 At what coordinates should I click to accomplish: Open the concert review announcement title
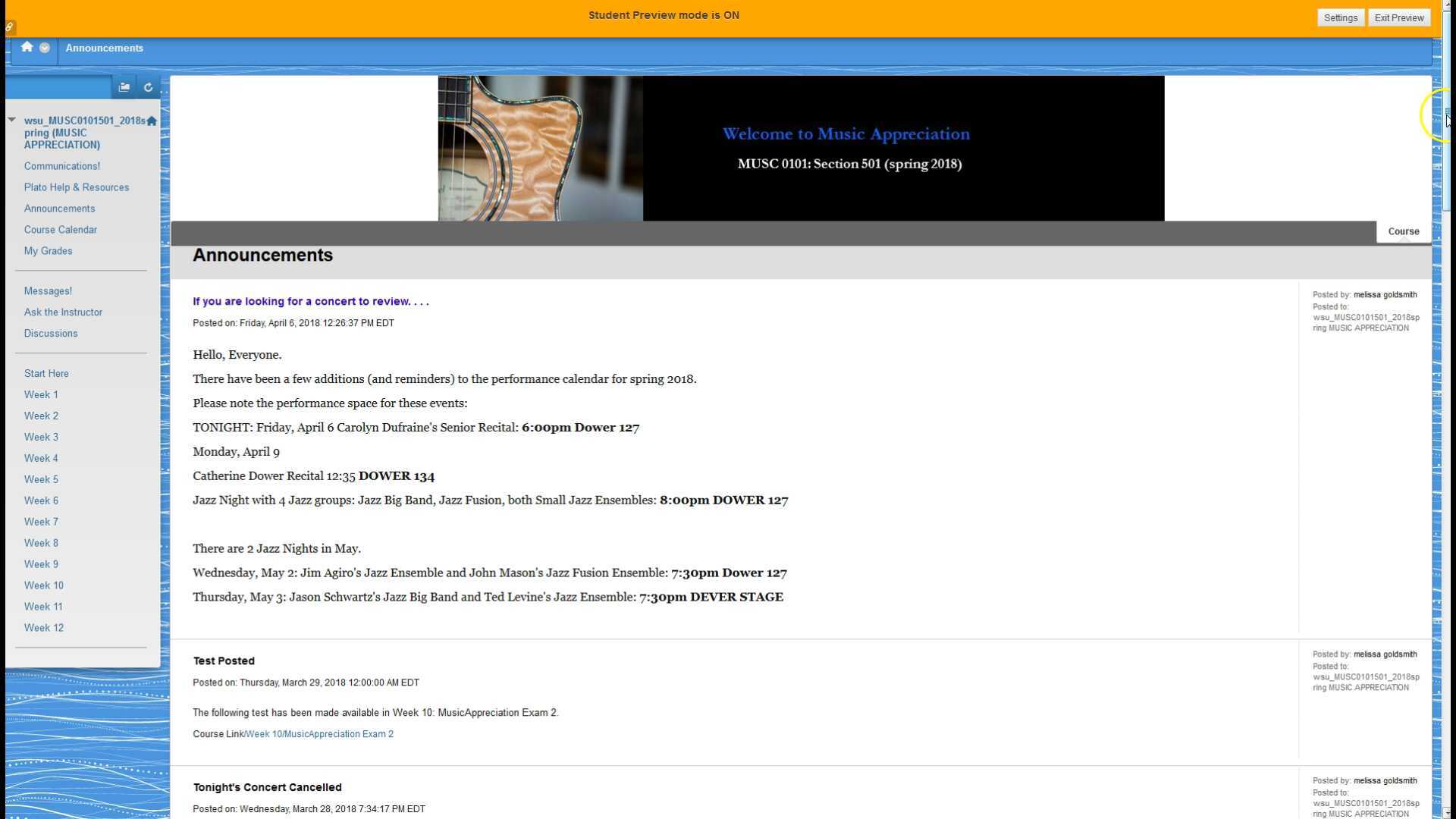click(x=310, y=301)
